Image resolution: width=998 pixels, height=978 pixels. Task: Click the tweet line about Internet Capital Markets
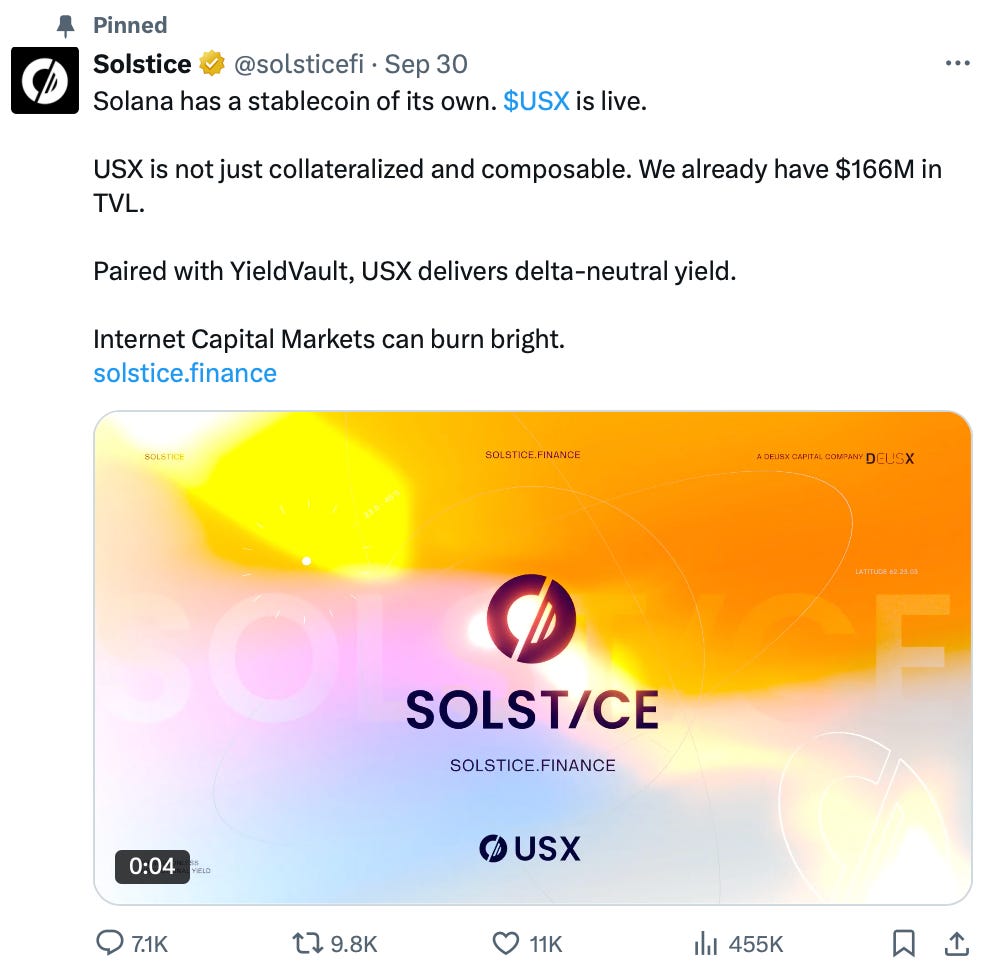[x=329, y=339]
